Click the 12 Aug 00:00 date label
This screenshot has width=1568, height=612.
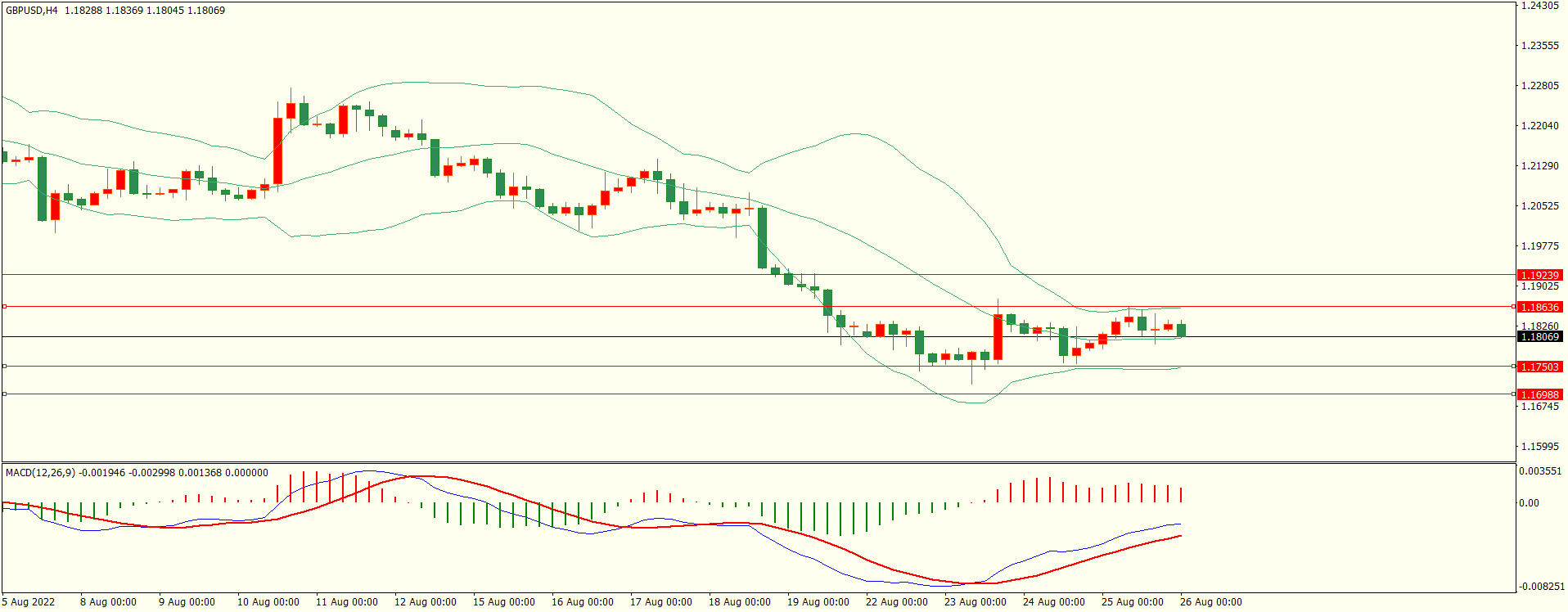(x=425, y=602)
